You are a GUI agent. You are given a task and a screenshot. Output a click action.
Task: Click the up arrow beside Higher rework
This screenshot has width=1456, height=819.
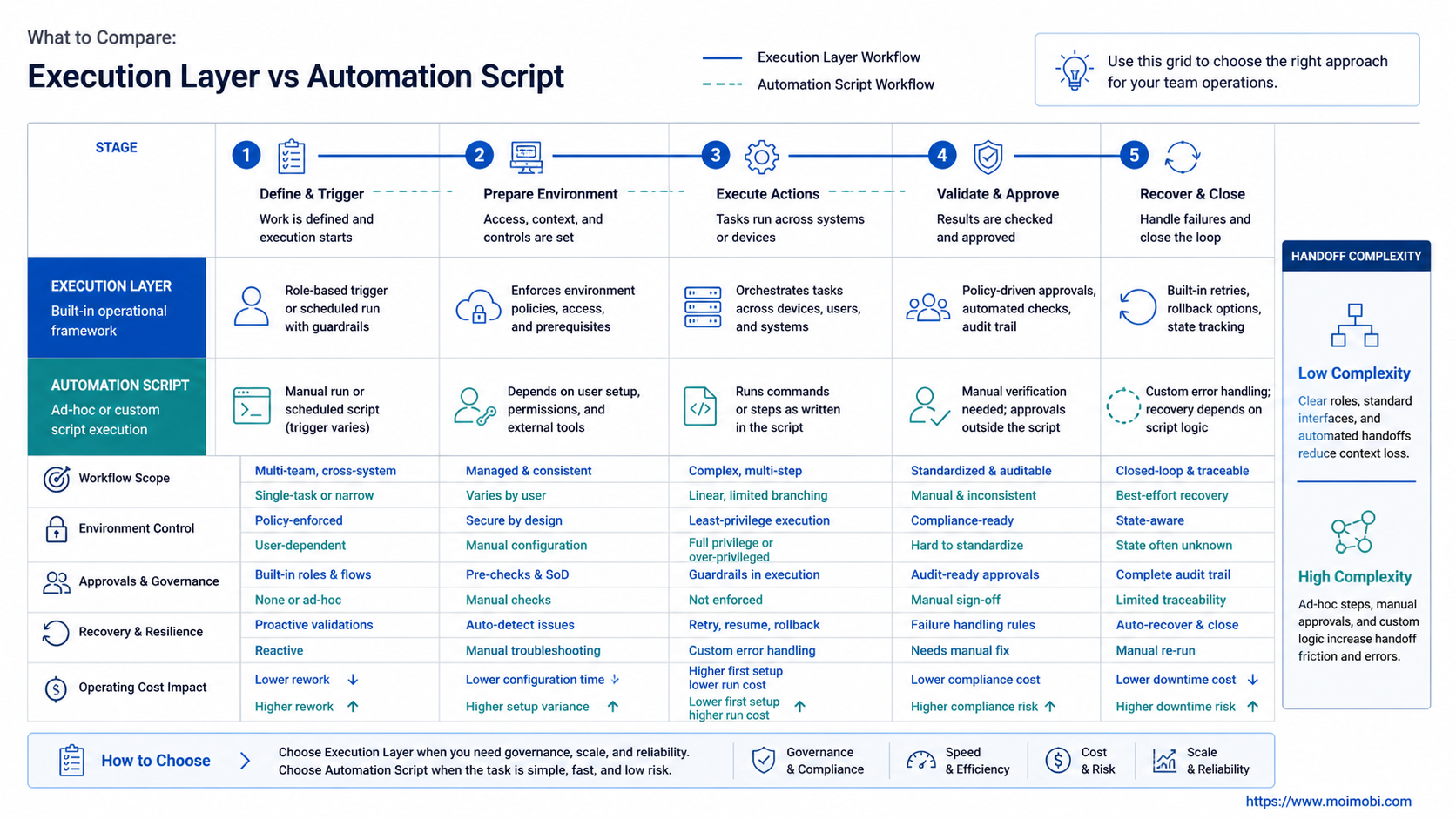pos(353,707)
